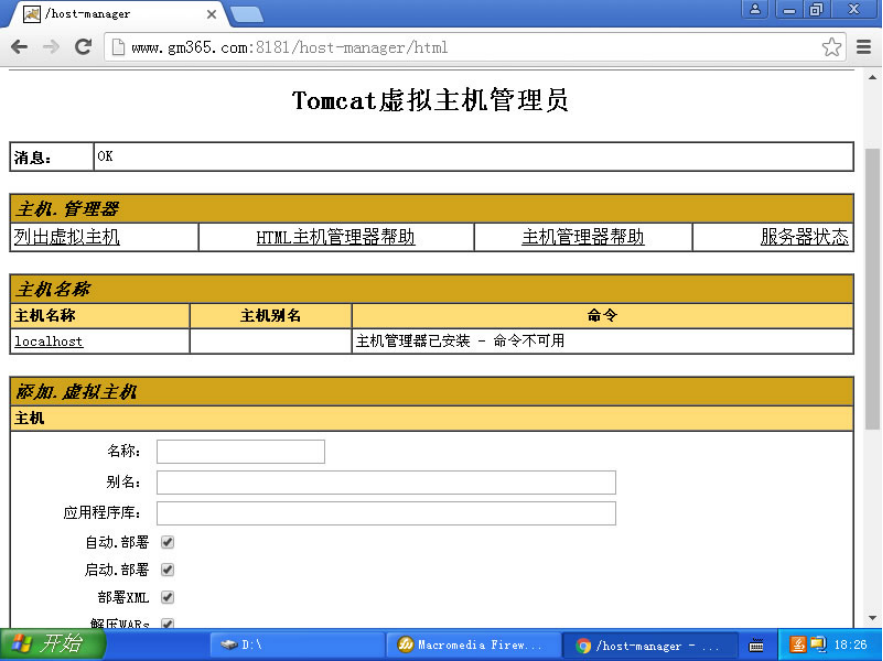Open the 列出虚拟主机 link

click(66, 237)
